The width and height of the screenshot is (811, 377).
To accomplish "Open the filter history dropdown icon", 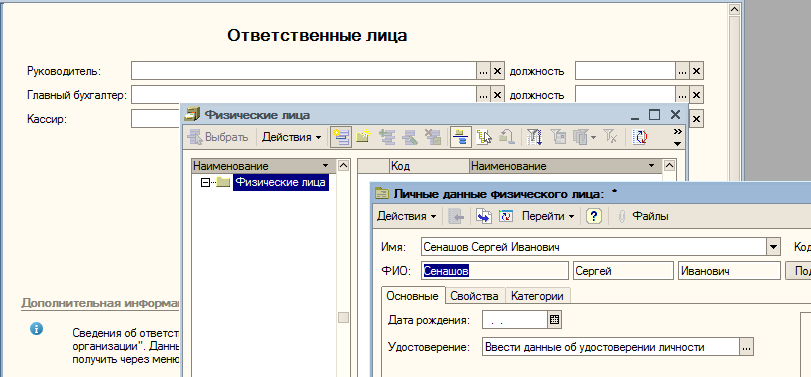I will [x=584, y=137].
